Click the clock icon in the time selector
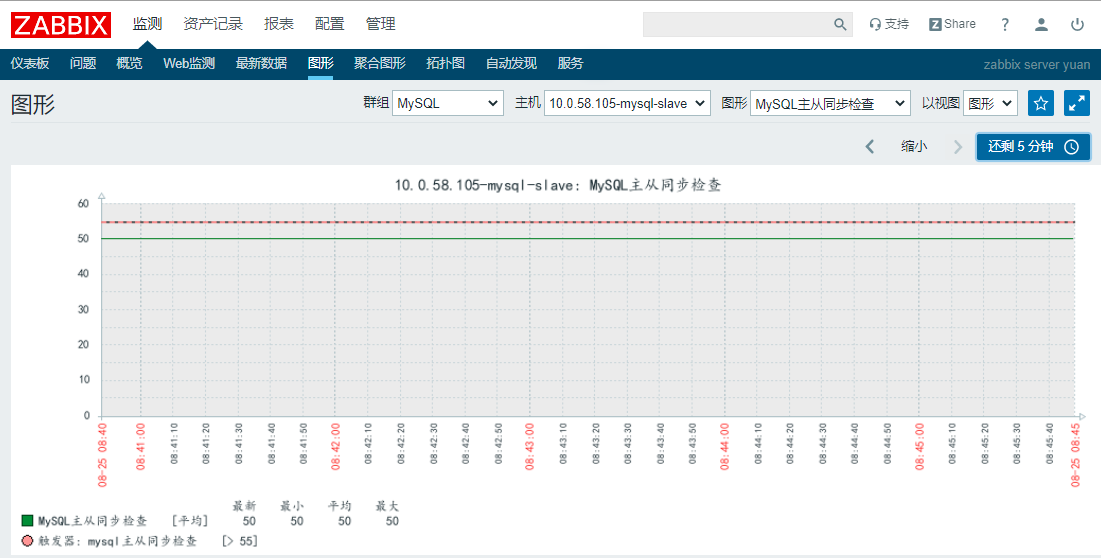The image size is (1101, 558). click(x=1071, y=147)
